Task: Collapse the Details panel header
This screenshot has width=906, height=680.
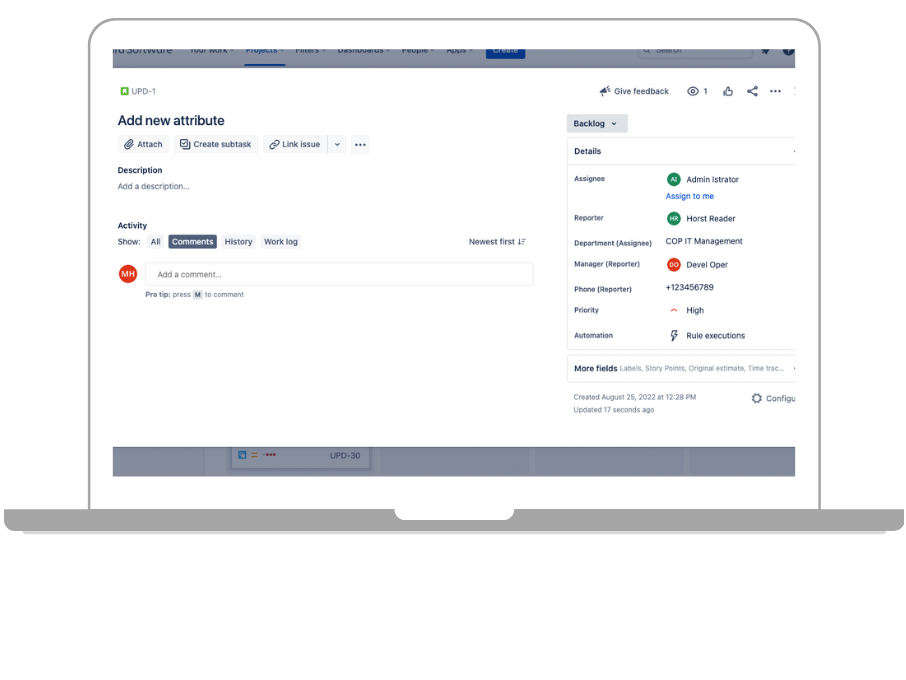Action: tap(681, 151)
